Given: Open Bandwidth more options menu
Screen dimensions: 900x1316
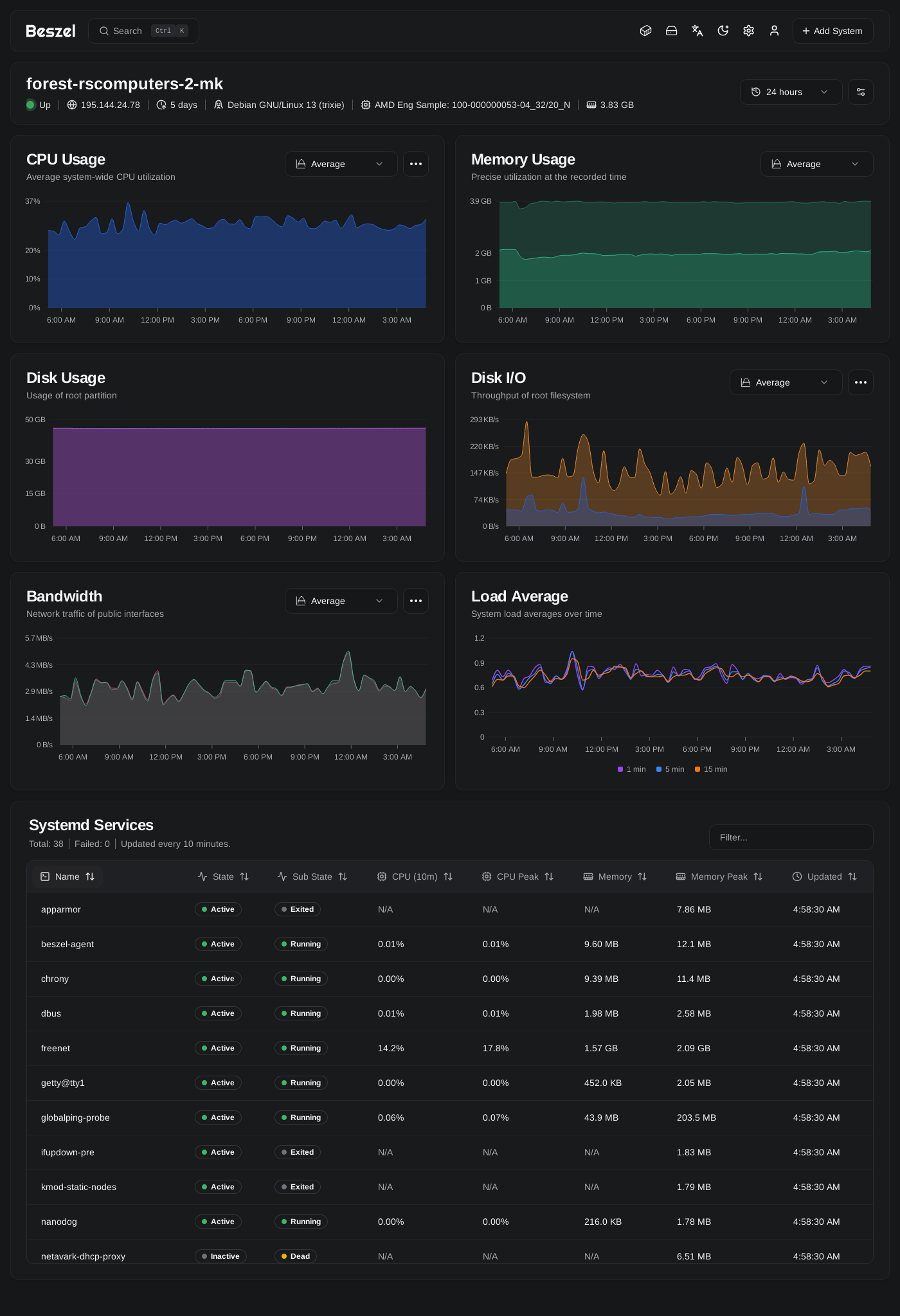Looking at the screenshot, I should click(416, 601).
